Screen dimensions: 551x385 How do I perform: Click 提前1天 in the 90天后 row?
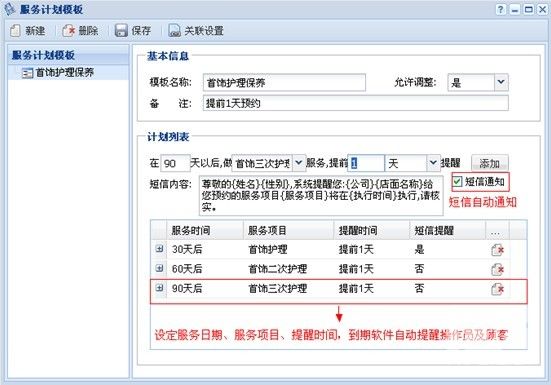tap(356, 289)
